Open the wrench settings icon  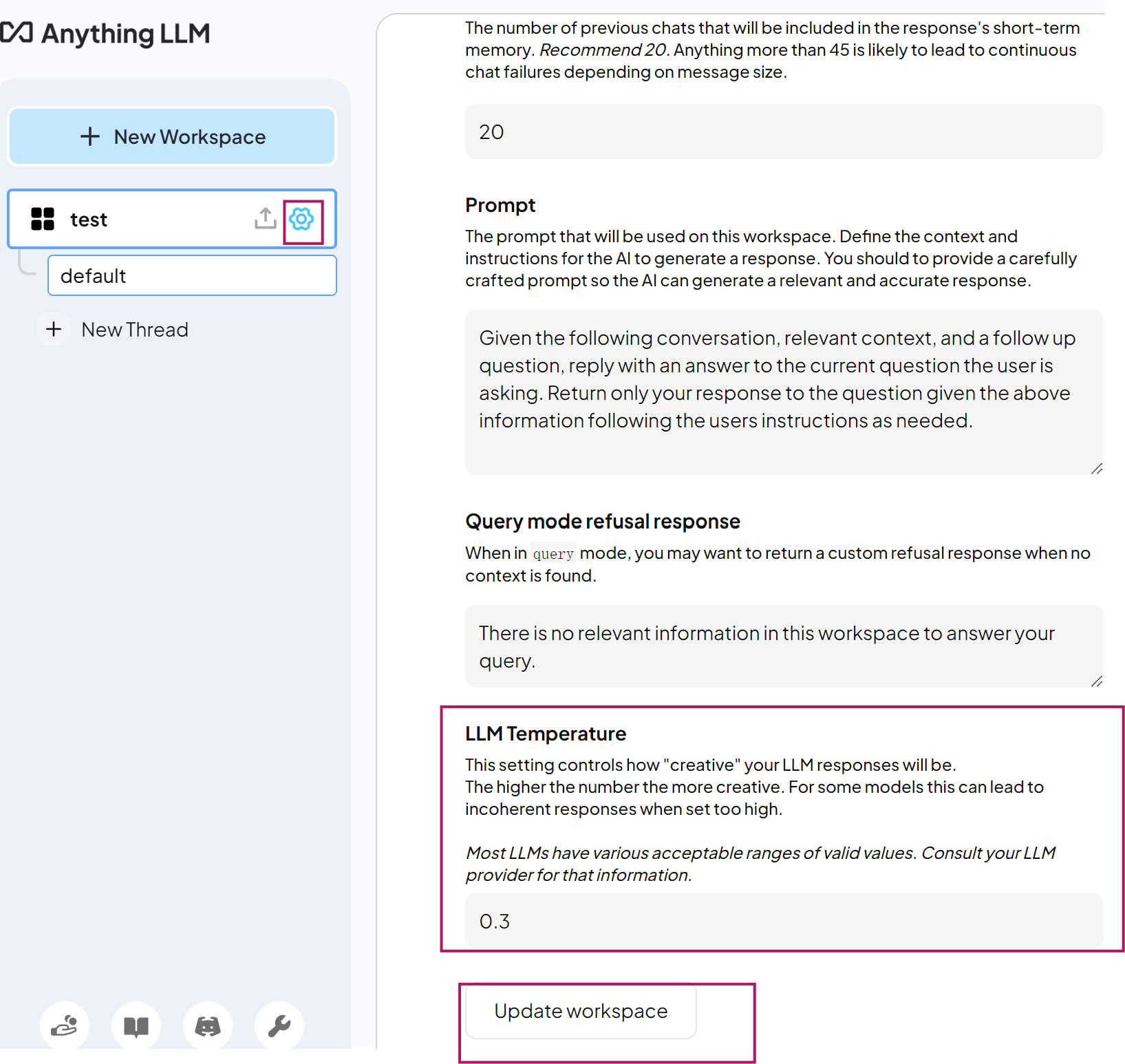tap(279, 1025)
